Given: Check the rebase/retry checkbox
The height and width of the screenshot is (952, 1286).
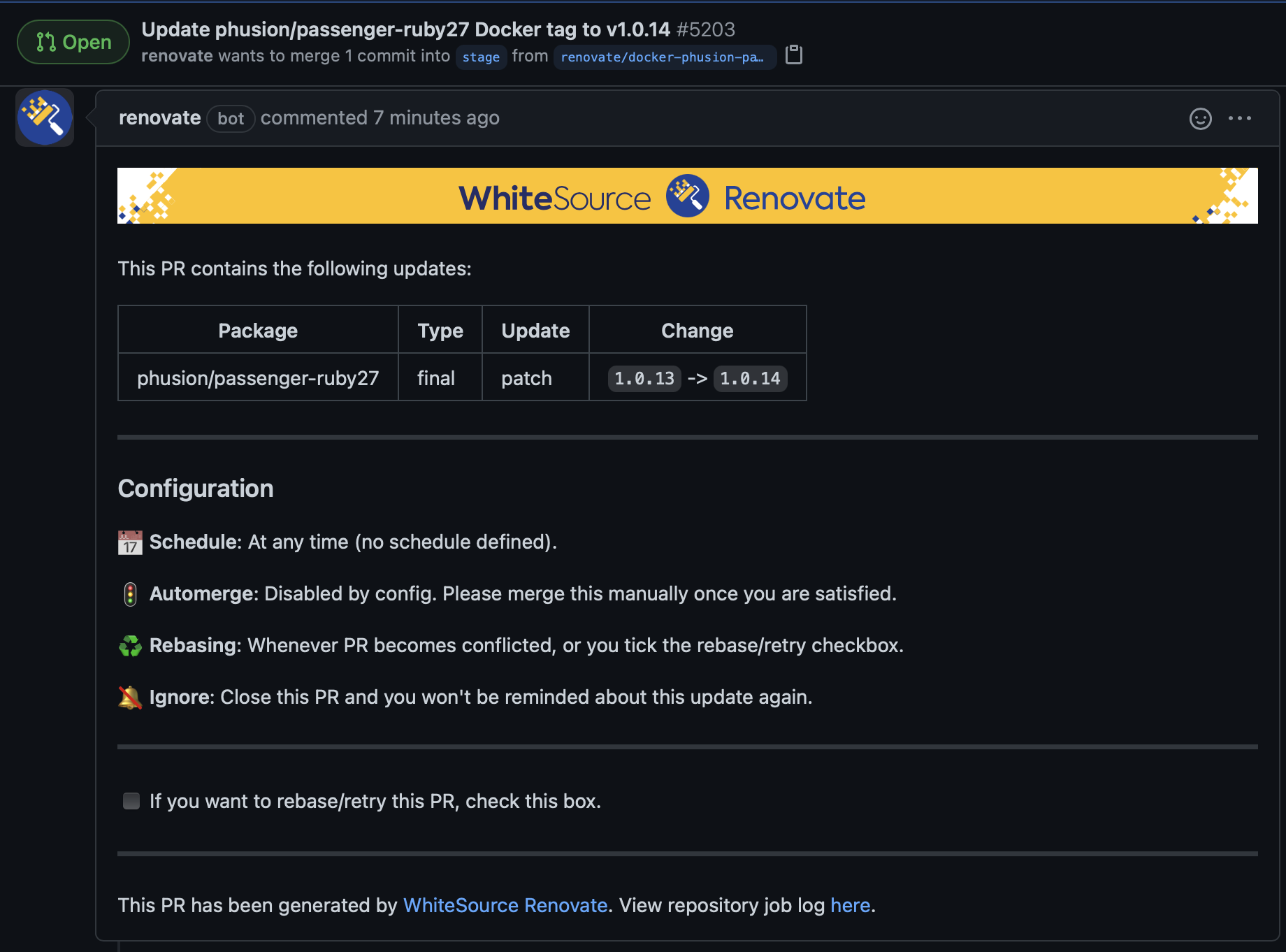Looking at the screenshot, I should (131, 801).
